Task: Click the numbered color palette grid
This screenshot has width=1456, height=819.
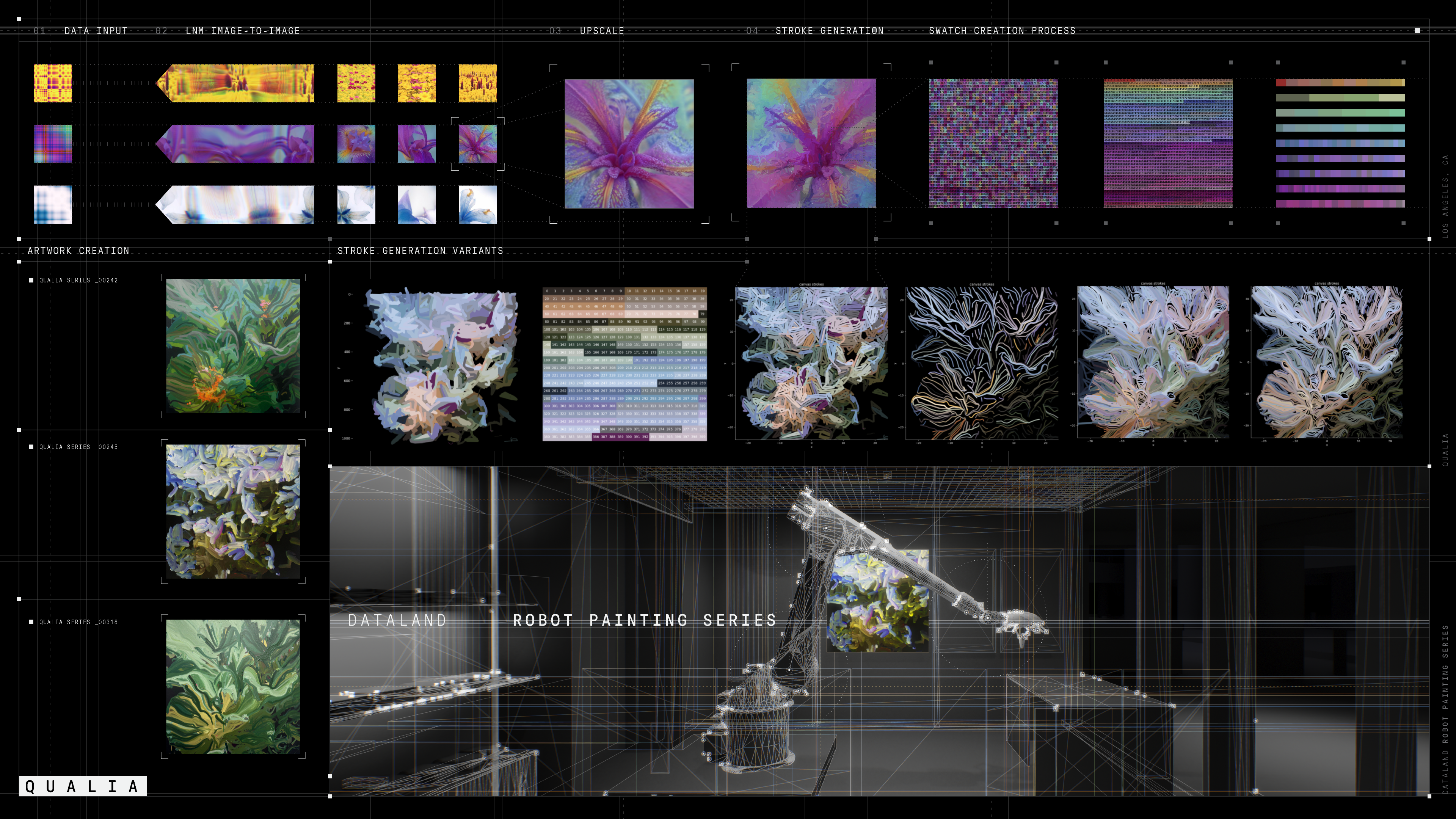Action: coord(624,364)
